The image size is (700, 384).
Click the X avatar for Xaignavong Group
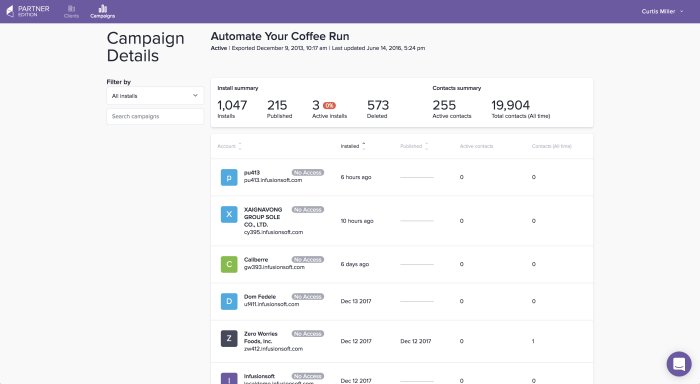click(x=229, y=214)
